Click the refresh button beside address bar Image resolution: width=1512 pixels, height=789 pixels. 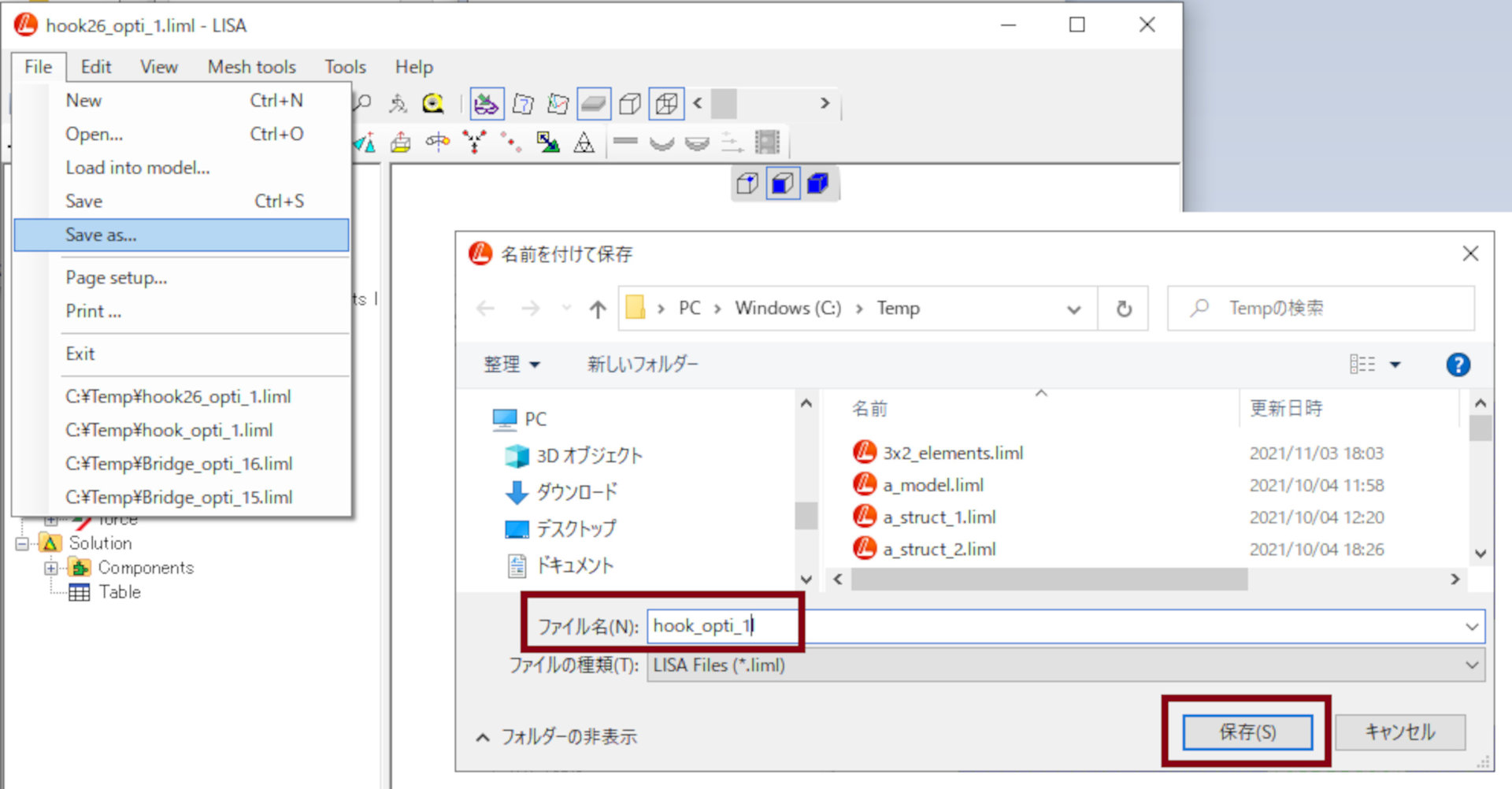(x=1124, y=309)
